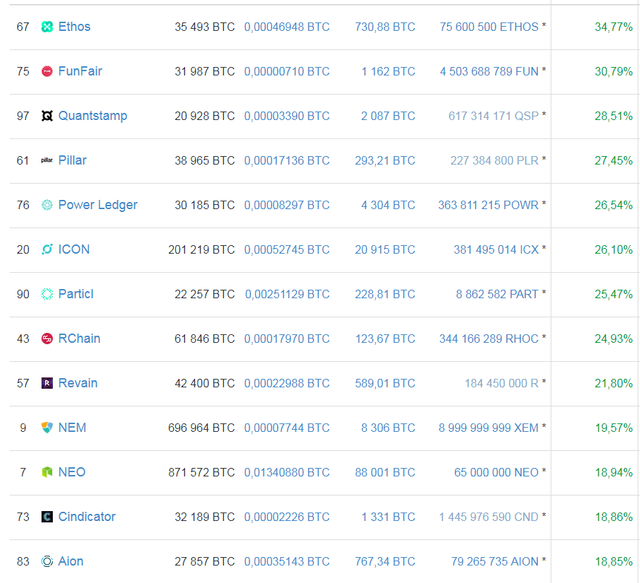
Task: Click Ethos market cap 35 493 BTC
Action: (204, 27)
